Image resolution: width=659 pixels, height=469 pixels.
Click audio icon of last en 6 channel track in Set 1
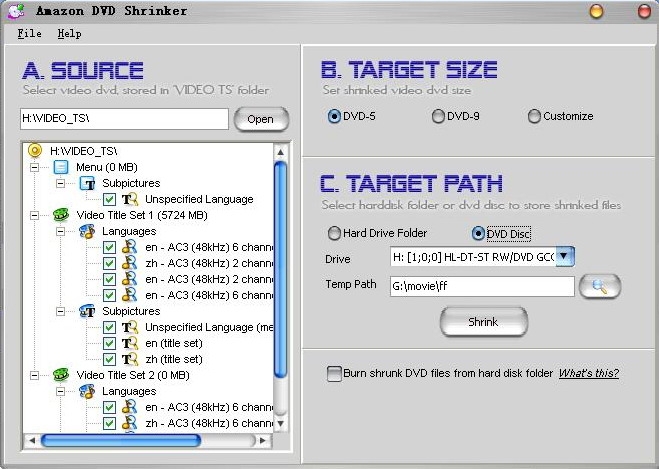(x=129, y=295)
